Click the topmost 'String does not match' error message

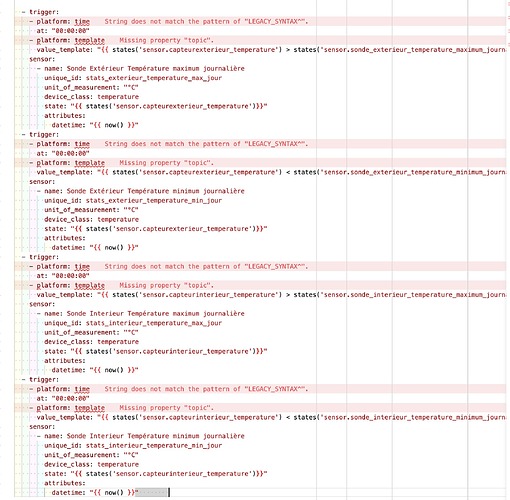click(x=206, y=22)
